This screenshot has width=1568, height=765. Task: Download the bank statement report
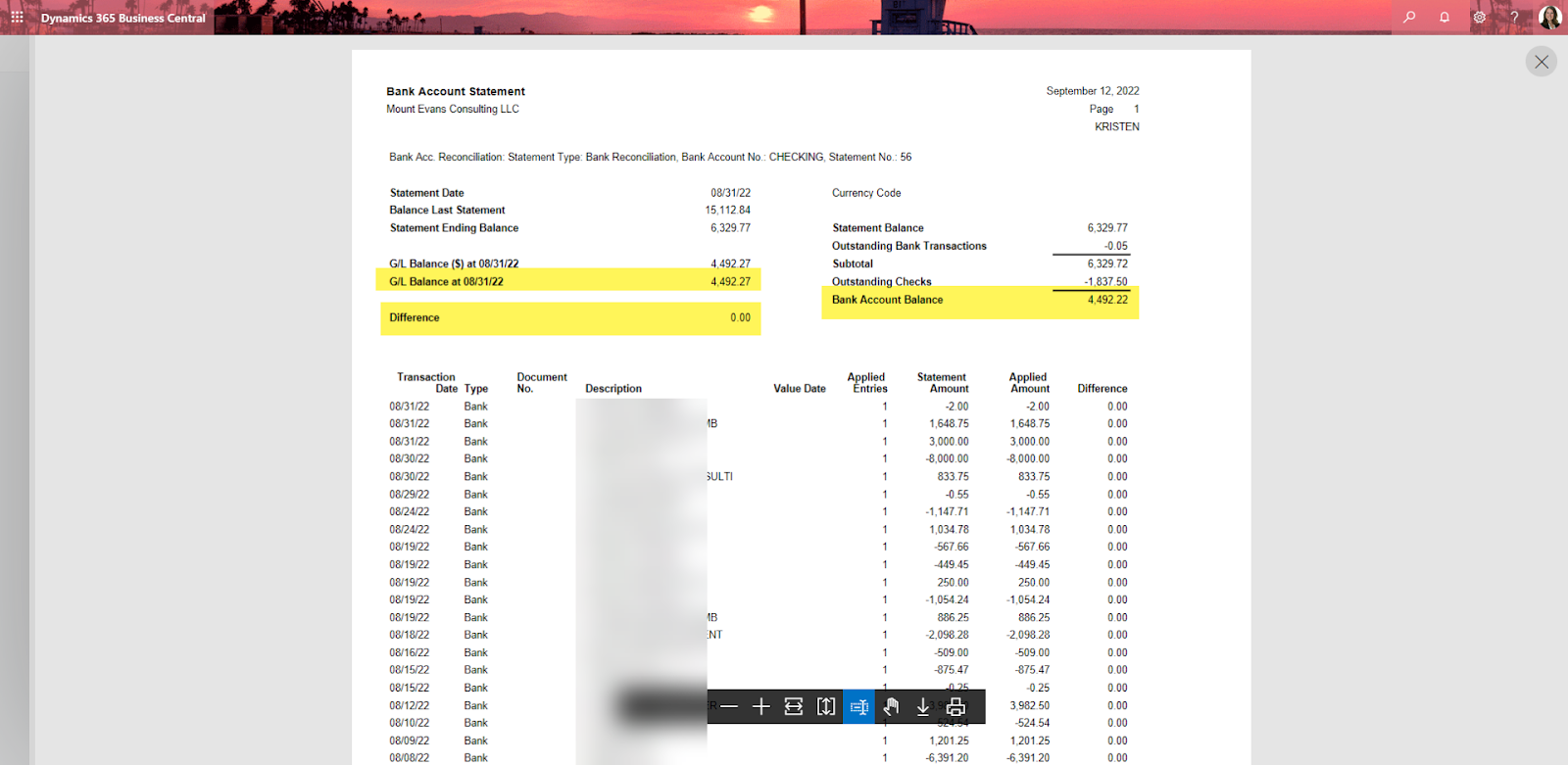(x=923, y=706)
